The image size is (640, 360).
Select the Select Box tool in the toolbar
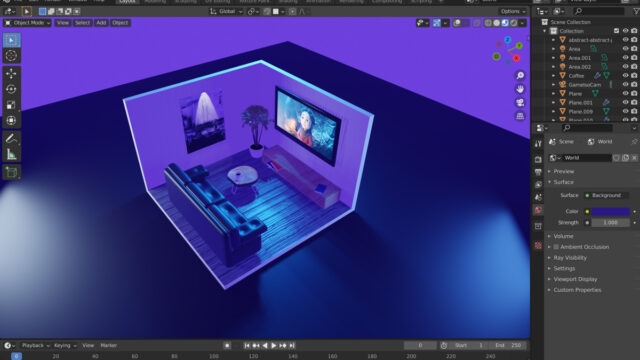coord(11,40)
